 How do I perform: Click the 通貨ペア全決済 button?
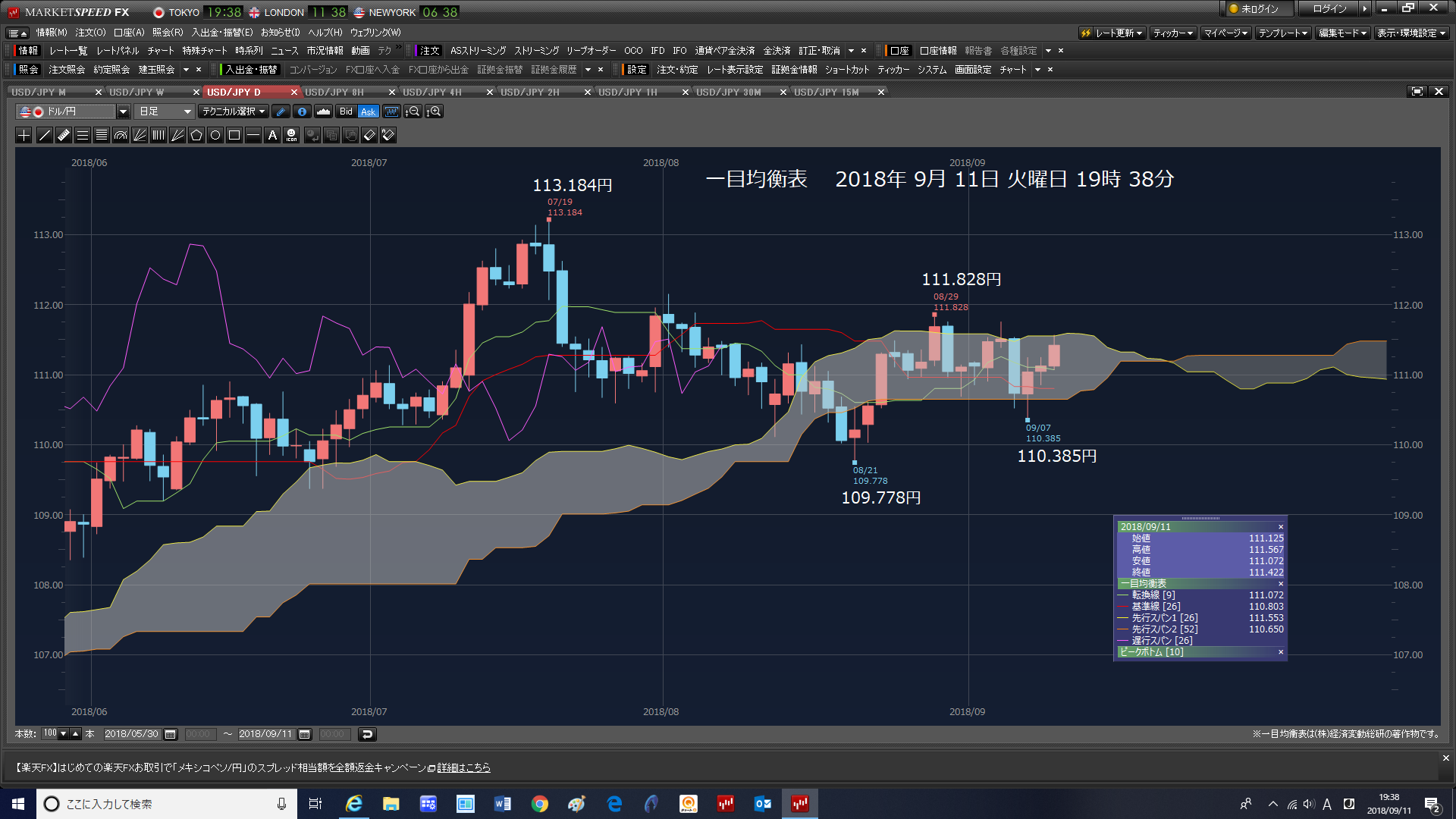[724, 51]
